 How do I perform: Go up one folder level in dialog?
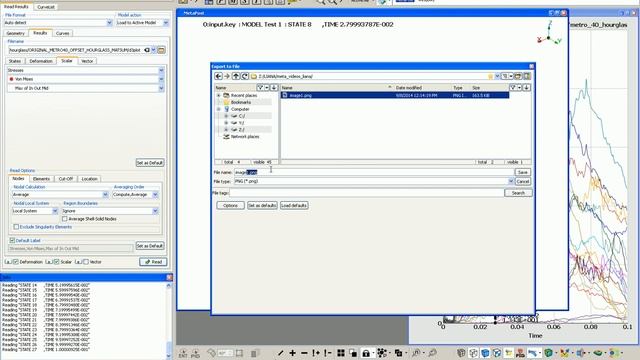pyautogui.click(x=236, y=76)
